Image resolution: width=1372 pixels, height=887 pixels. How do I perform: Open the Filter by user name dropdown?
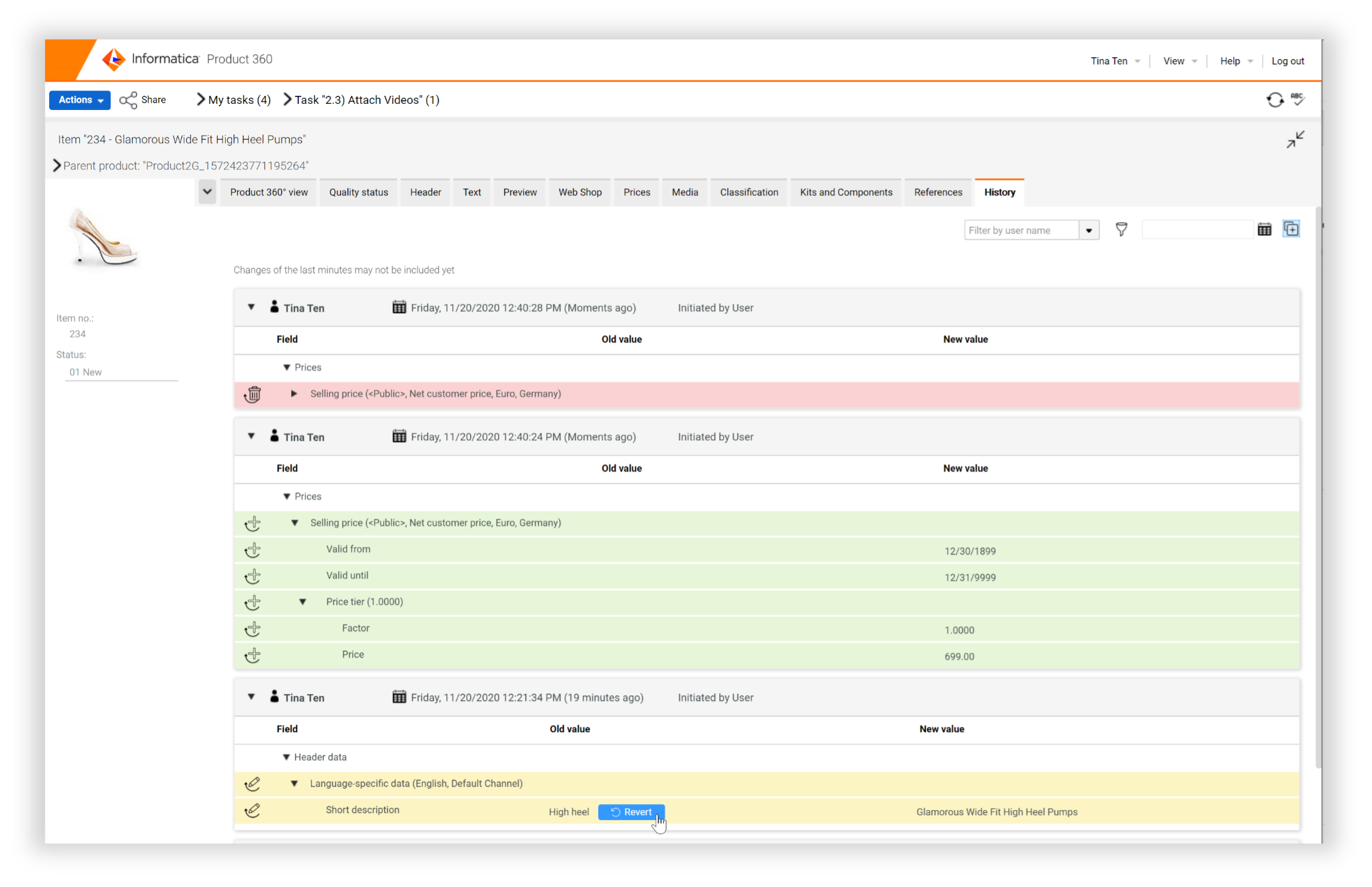tap(1089, 231)
